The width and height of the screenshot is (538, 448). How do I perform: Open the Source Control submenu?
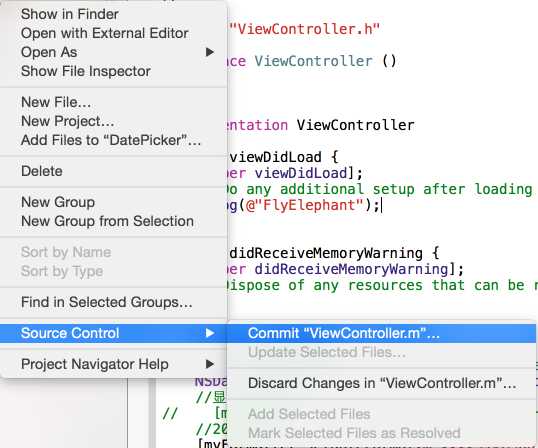click(x=113, y=333)
